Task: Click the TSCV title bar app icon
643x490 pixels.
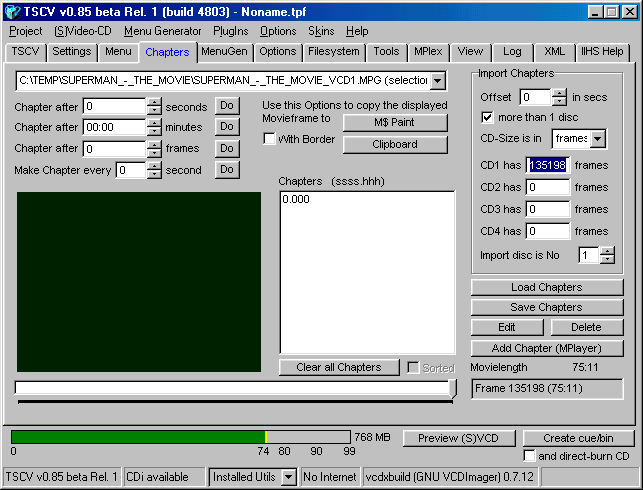Action: pos(12,11)
